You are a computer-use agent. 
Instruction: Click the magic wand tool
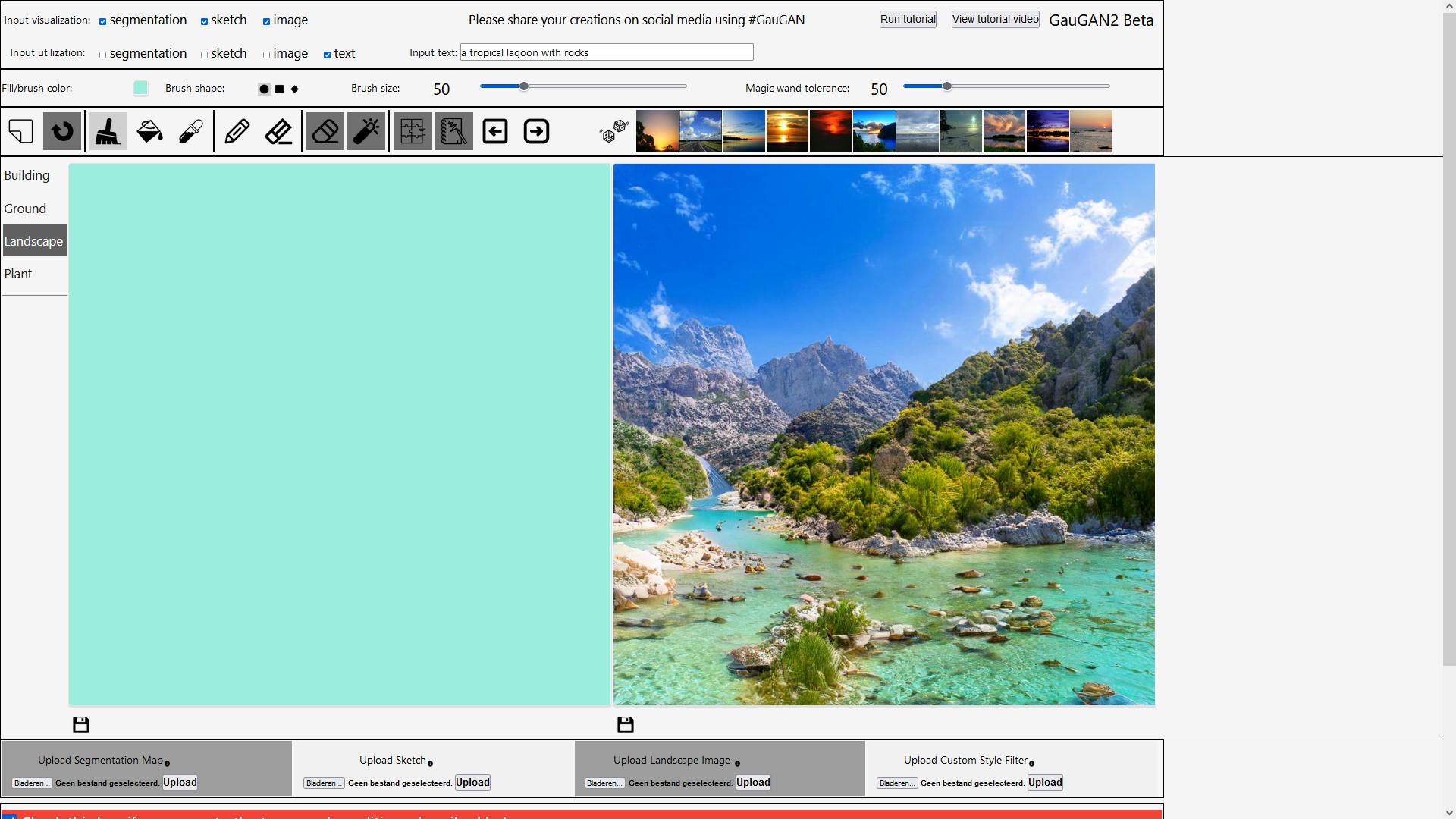(x=366, y=131)
